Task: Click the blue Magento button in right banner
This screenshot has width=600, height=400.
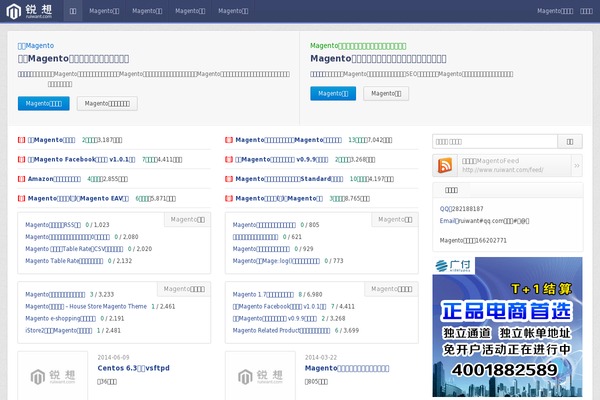Action: coord(333,93)
